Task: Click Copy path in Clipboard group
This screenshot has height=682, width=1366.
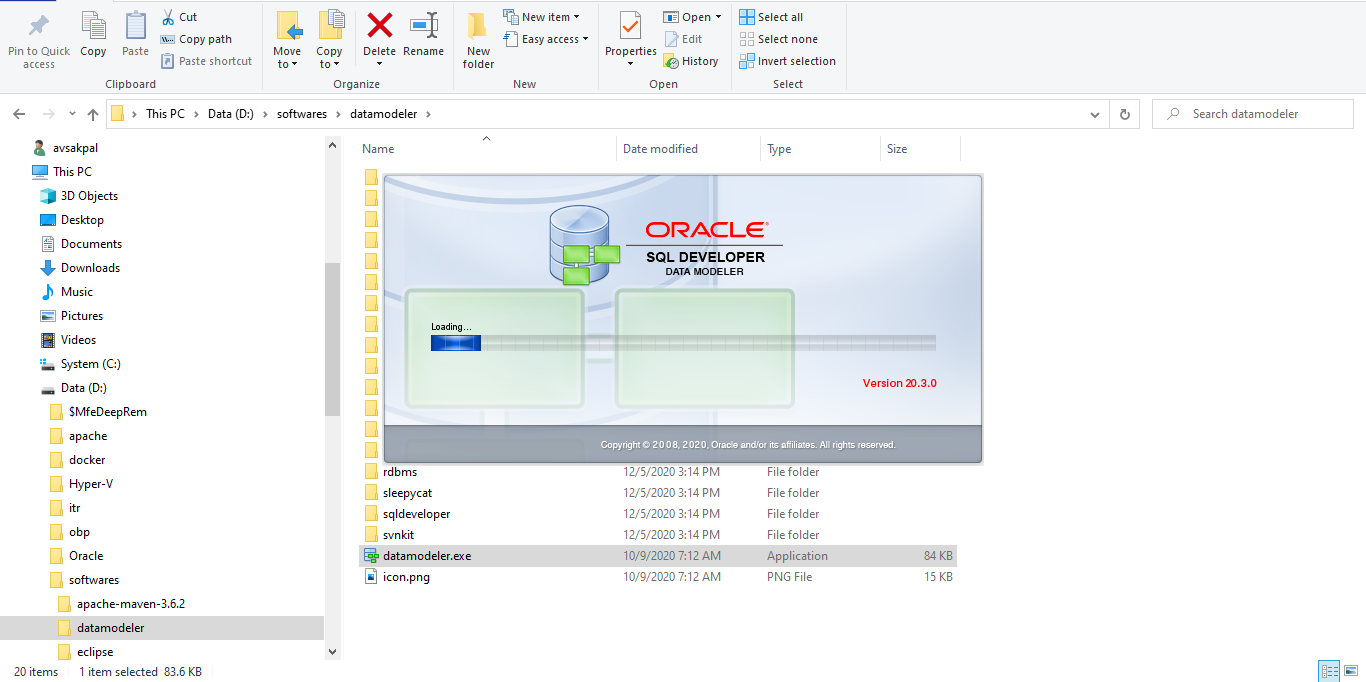Action: click(x=196, y=39)
